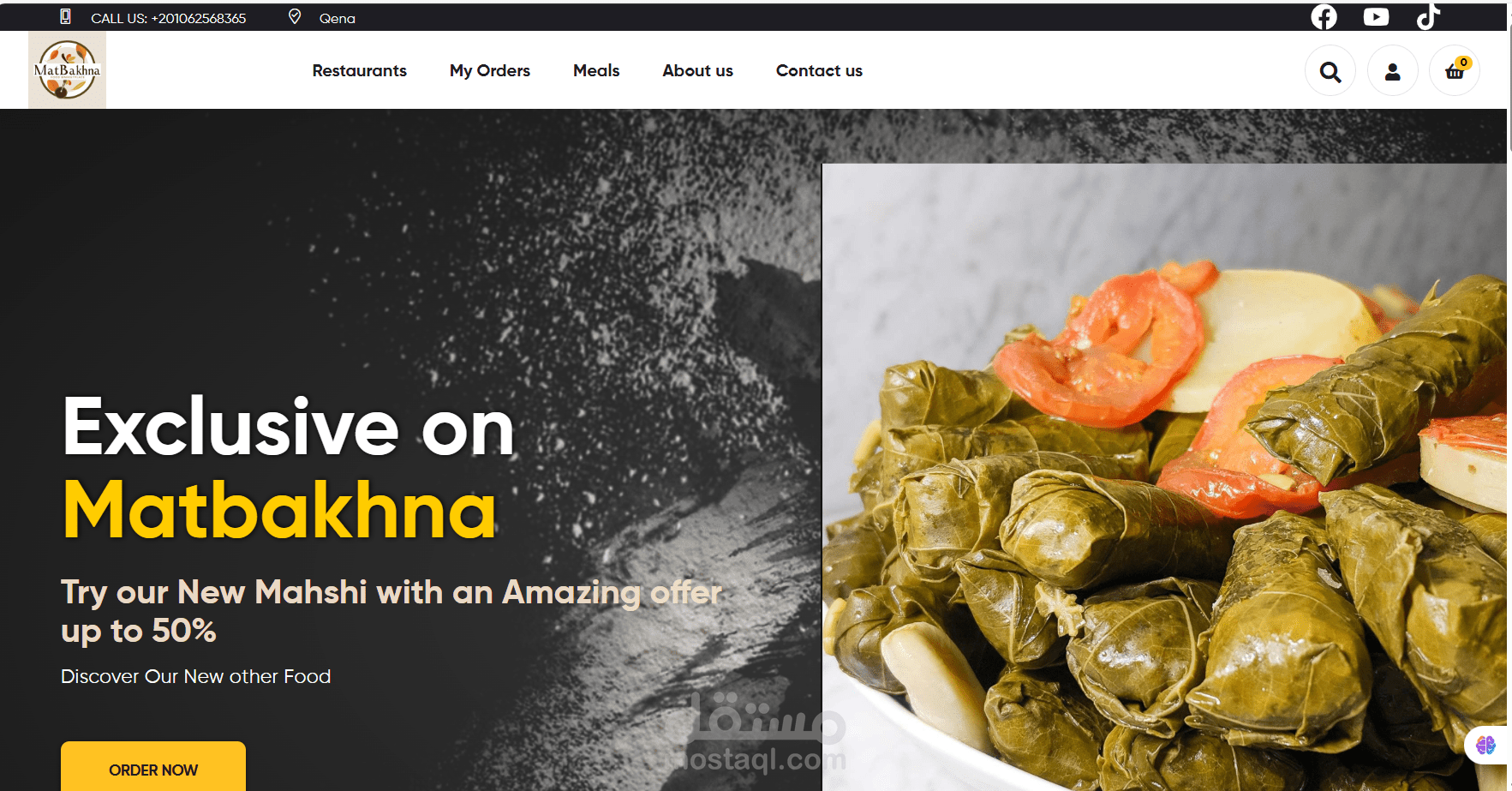Select the Qena location text

pos(337,18)
